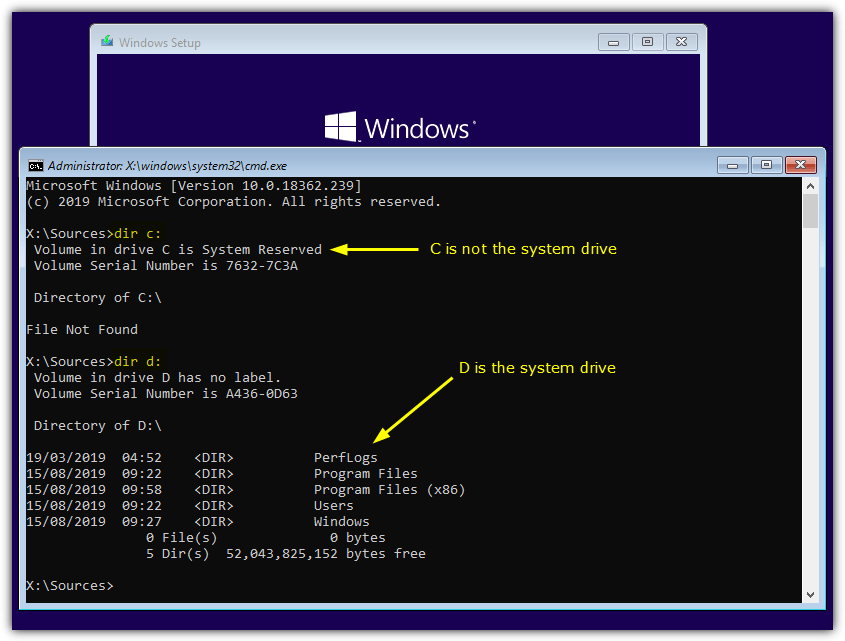Click serial number line 'A436-0D63'
845x641 pixels.
165,394
